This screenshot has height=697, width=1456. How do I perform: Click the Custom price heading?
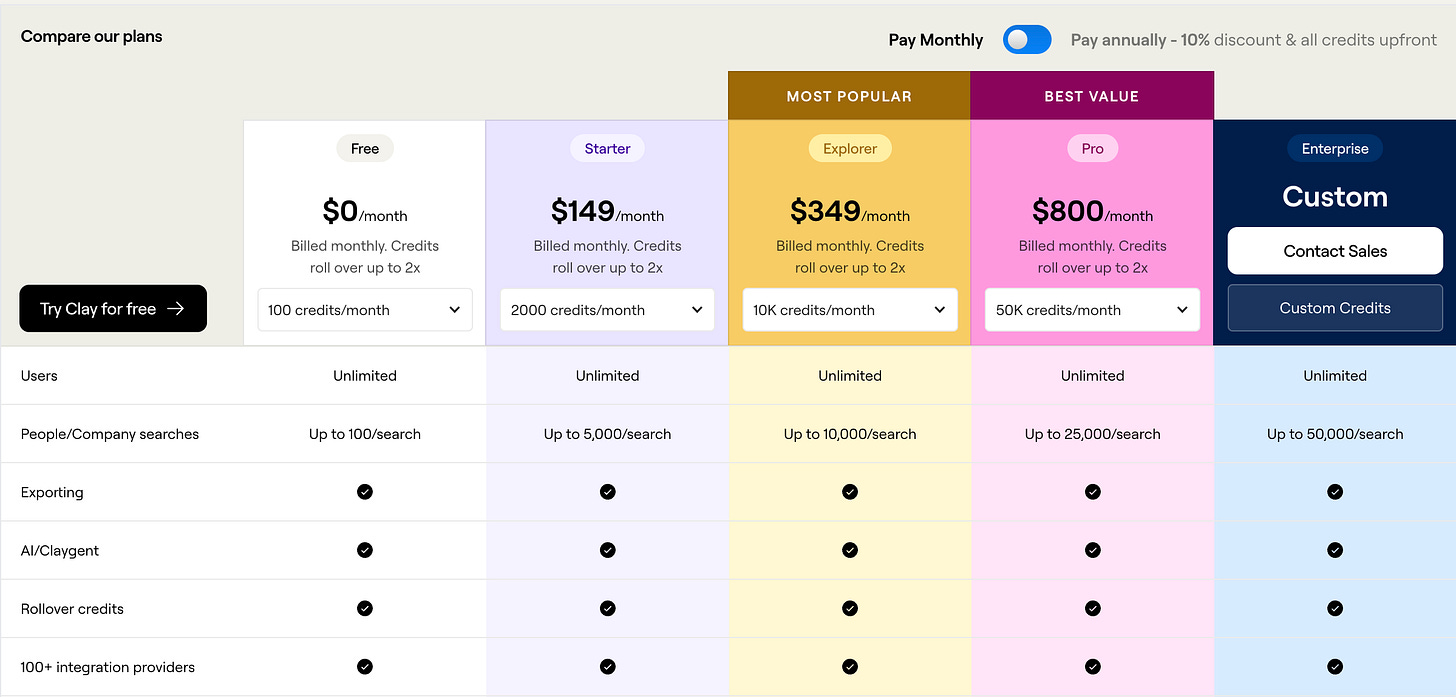point(1335,197)
